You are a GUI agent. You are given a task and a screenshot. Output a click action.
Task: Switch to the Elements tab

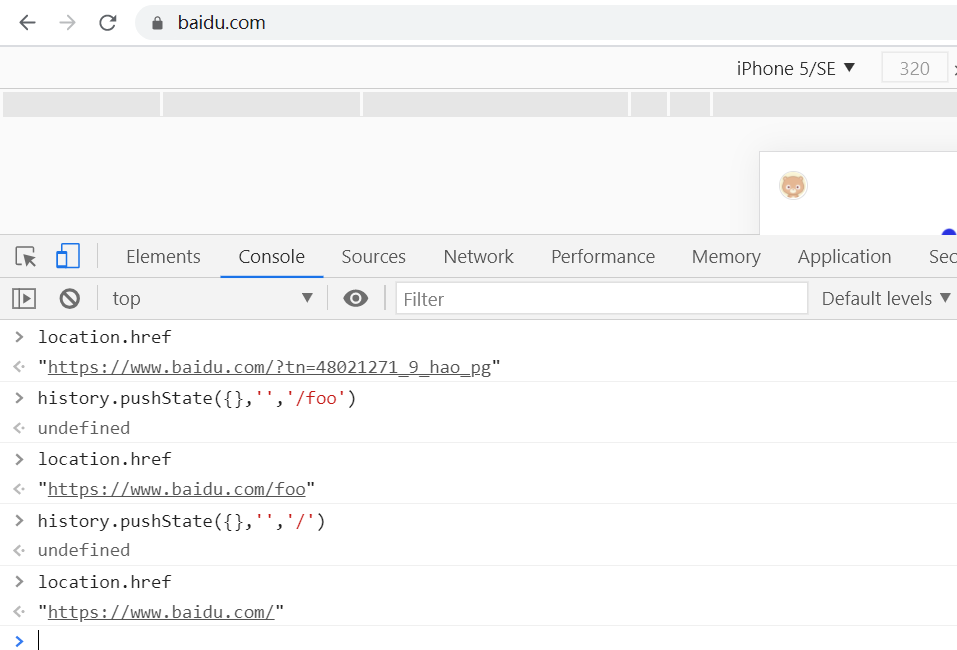point(163,257)
